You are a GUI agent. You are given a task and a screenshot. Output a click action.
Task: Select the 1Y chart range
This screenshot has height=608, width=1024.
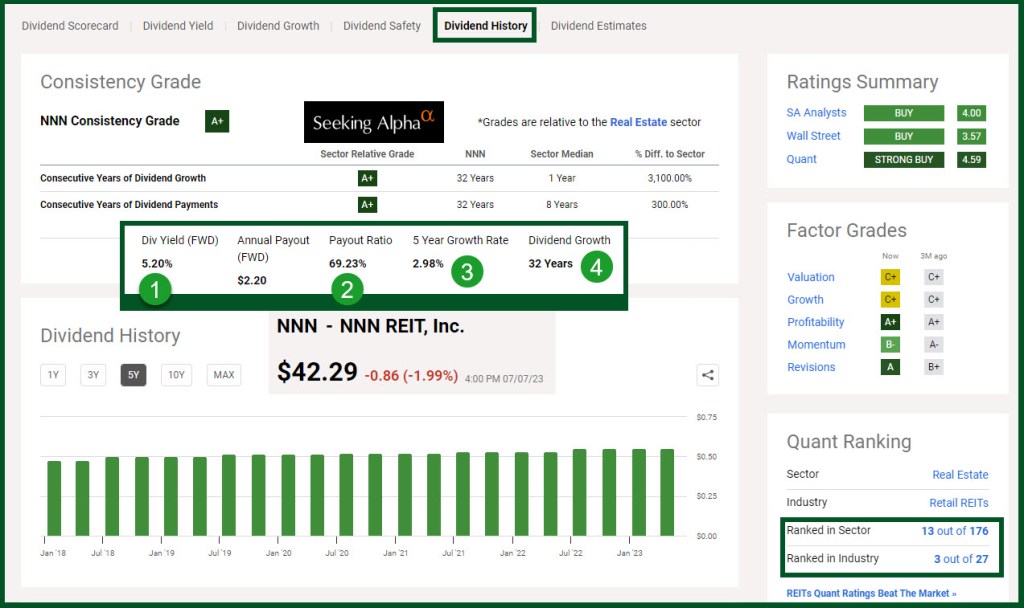click(x=54, y=375)
